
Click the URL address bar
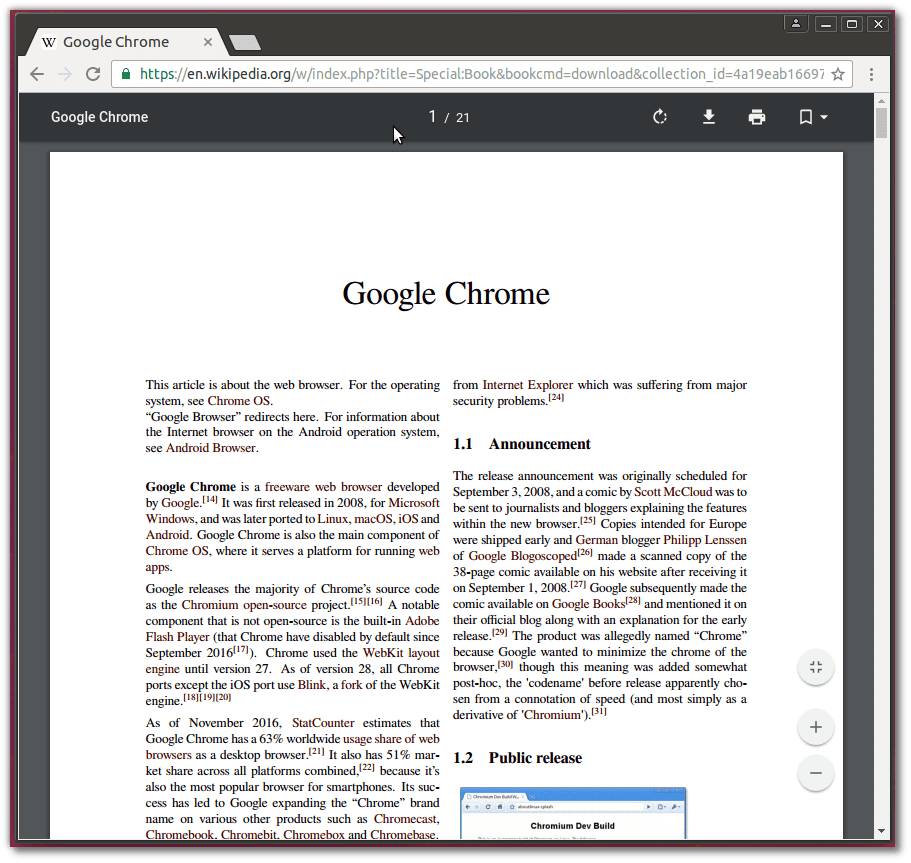point(480,74)
